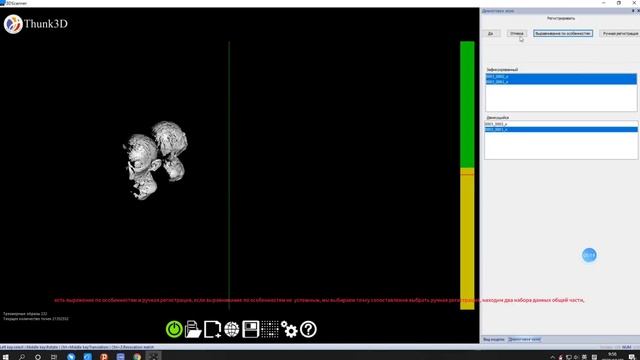Switch to the 'Вид модели' bottom tab
Viewport: 640px width, 360px height.
494,339
